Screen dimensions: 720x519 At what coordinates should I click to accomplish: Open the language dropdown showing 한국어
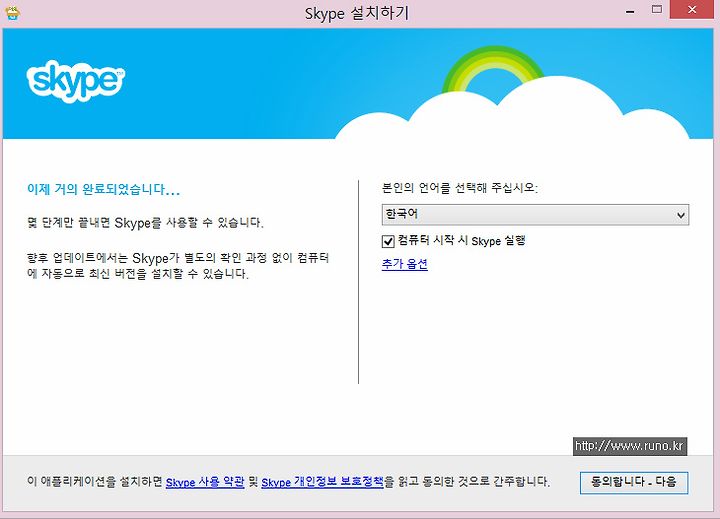pyautogui.click(x=535, y=214)
